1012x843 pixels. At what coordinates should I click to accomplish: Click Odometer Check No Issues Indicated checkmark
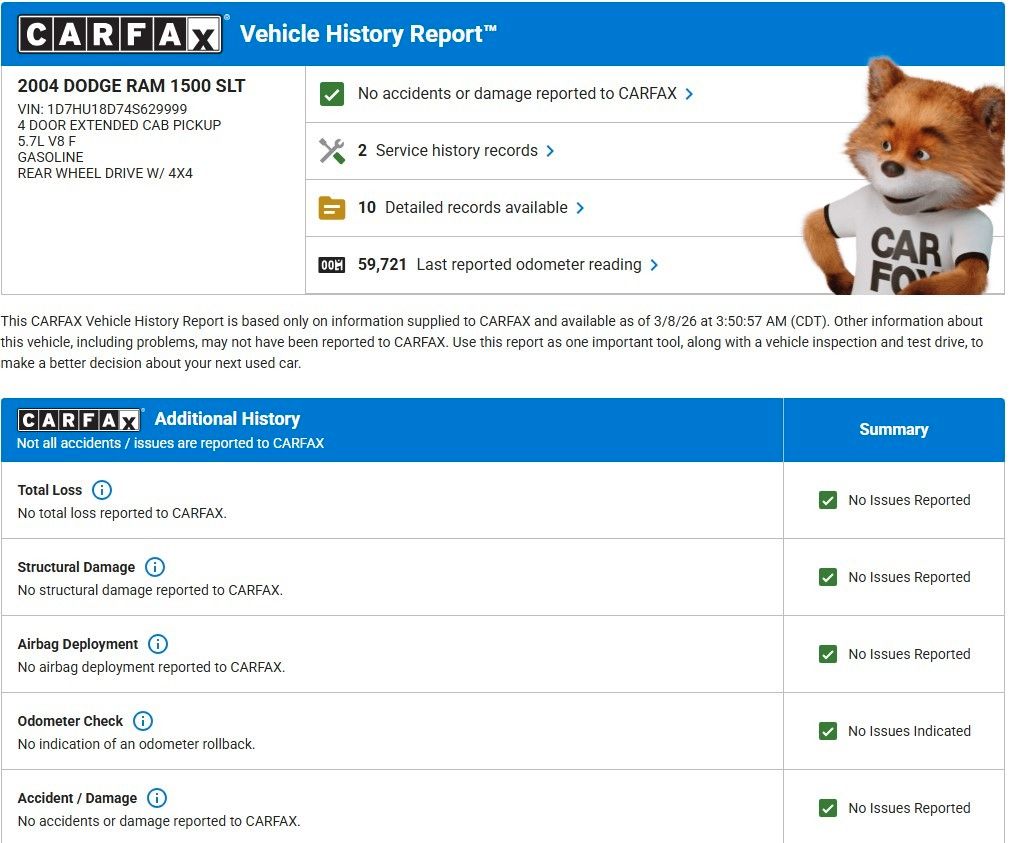828,731
